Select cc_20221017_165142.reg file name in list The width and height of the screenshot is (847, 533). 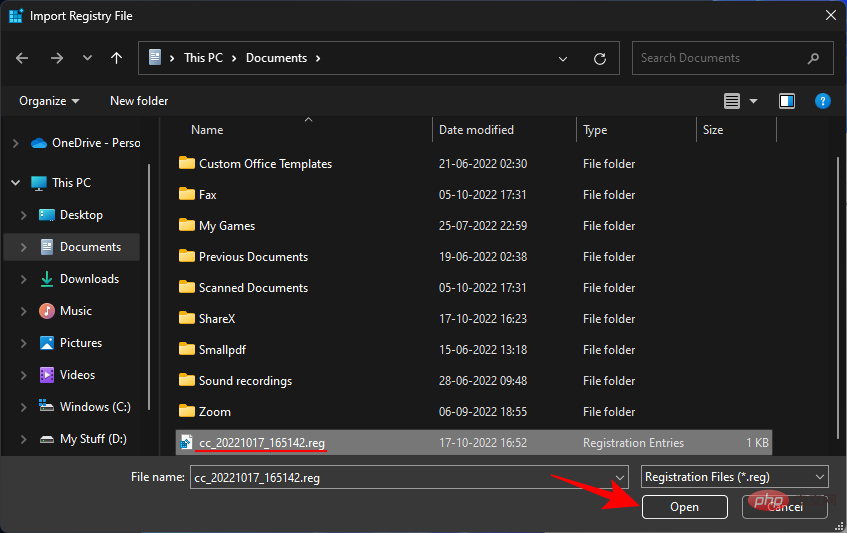(x=261, y=443)
